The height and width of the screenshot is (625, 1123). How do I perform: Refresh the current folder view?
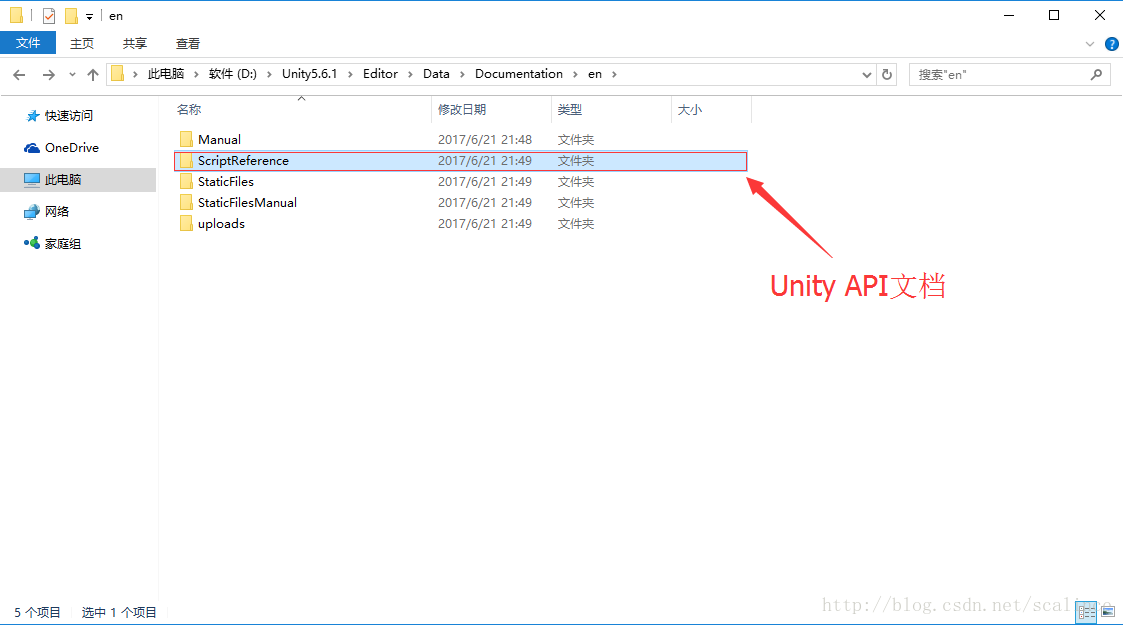click(x=887, y=74)
